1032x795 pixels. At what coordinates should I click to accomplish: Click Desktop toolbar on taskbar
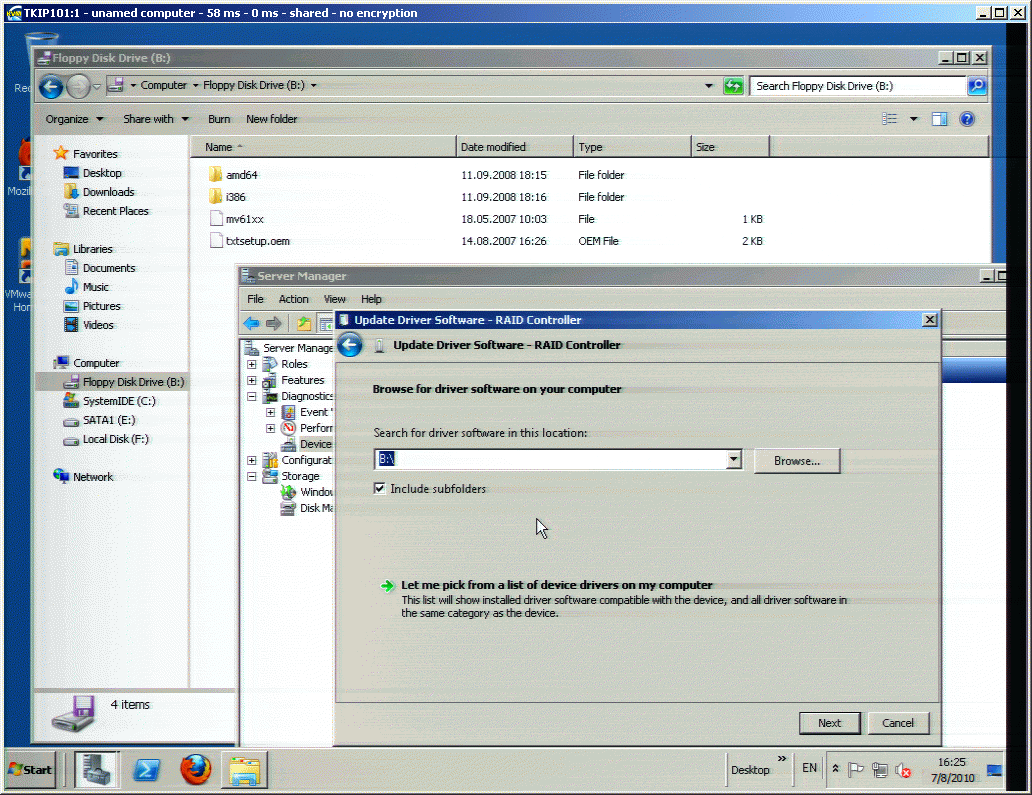(x=750, y=769)
